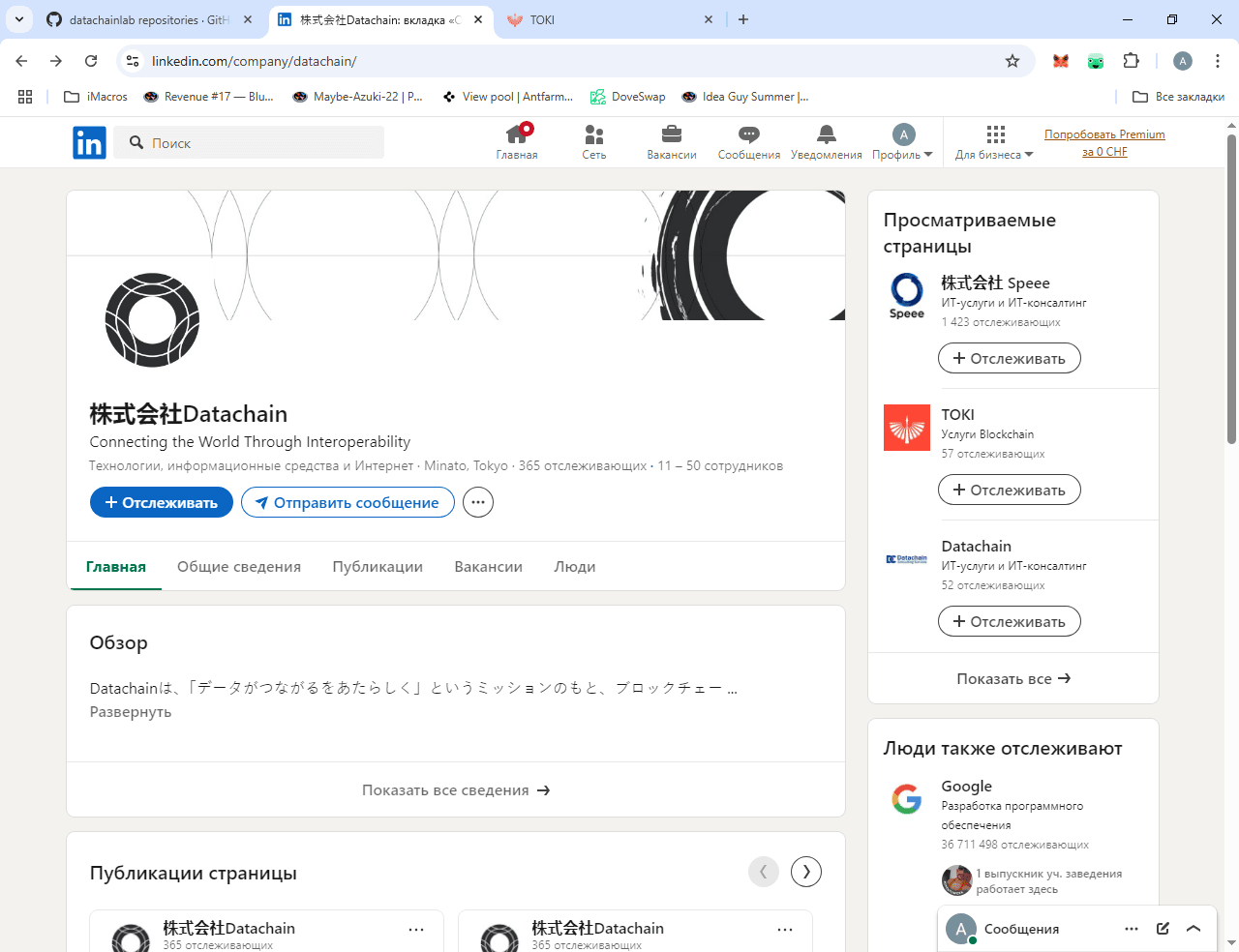Image resolution: width=1239 pixels, height=952 pixels.
Task: Open the Вакансии briefcase nav icon
Action: (x=672, y=142)
